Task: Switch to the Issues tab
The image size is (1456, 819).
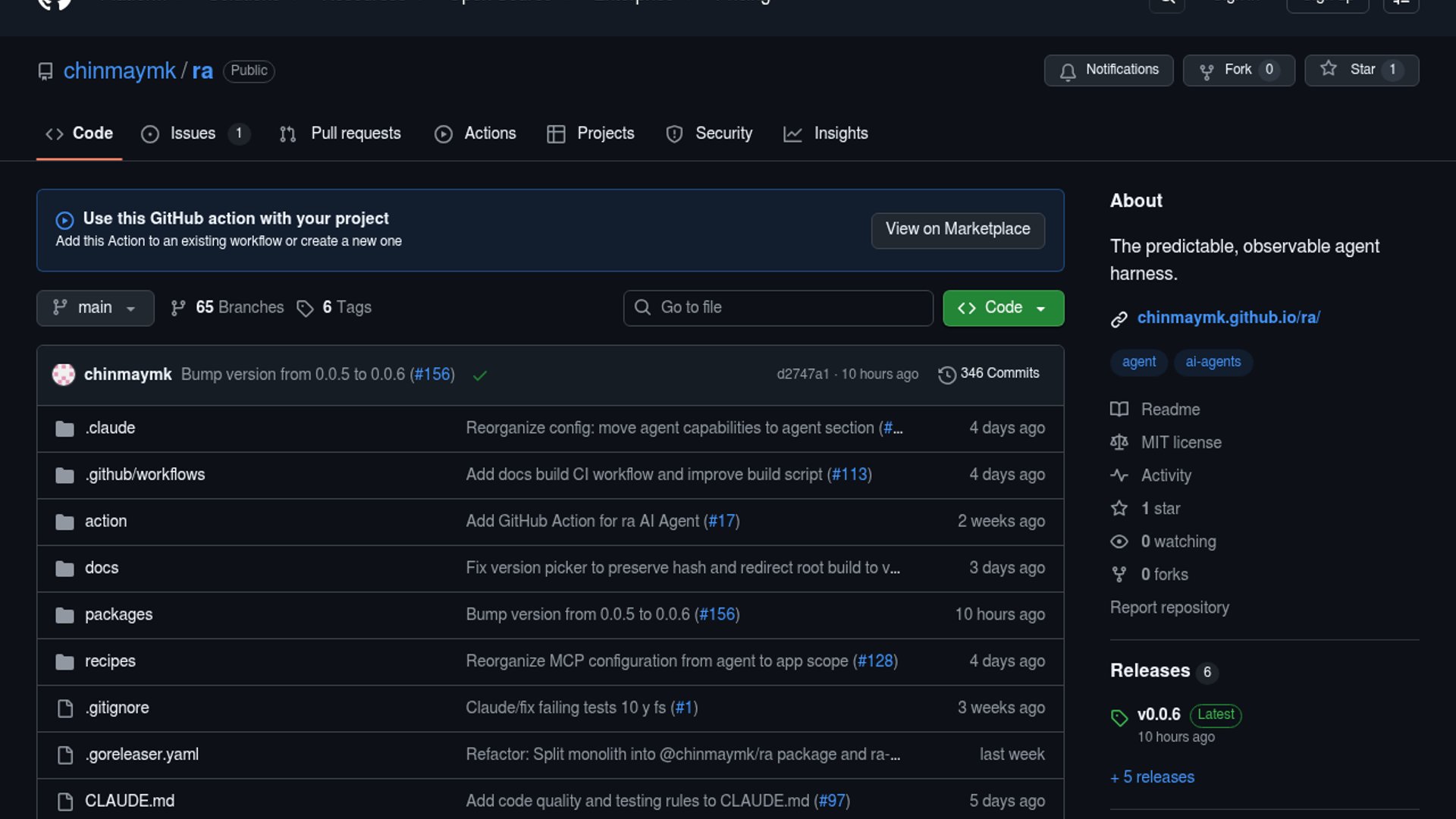Action: (x=193, y=133)
